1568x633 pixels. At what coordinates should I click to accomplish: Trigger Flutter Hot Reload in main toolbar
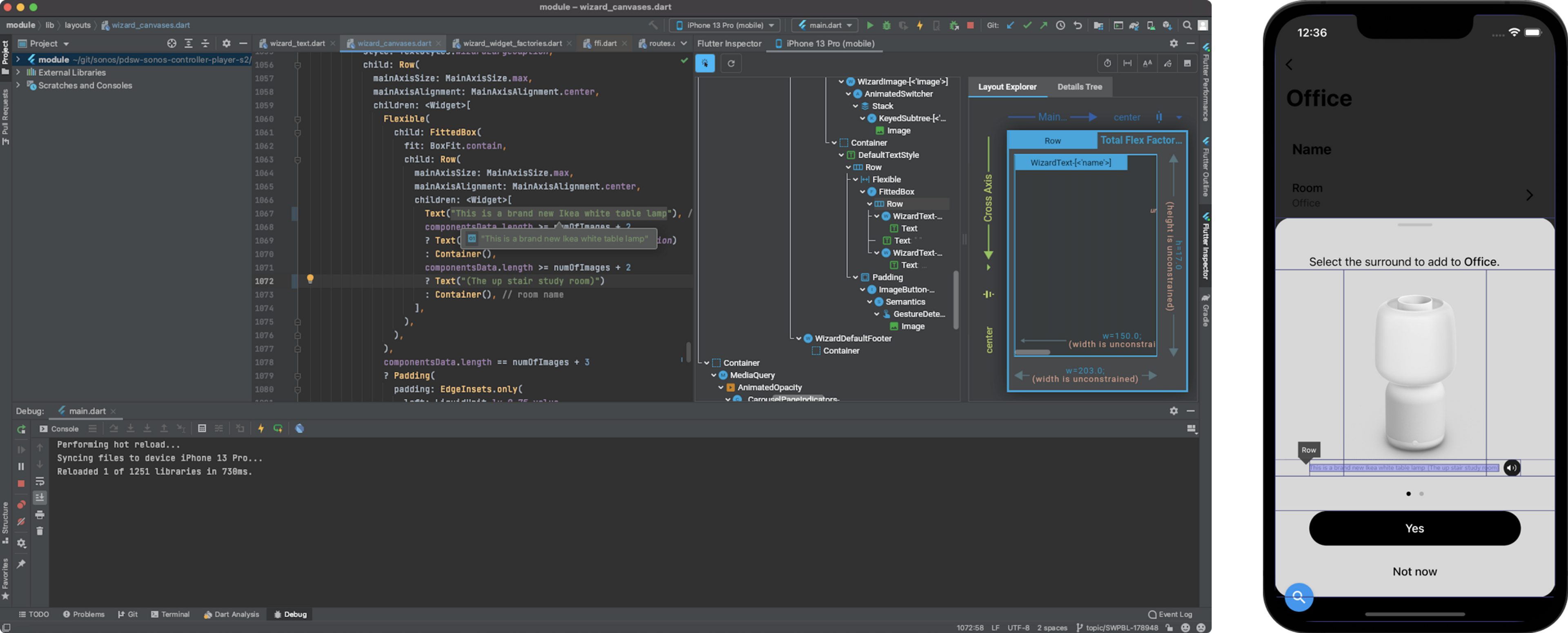(x=920, y=25)
